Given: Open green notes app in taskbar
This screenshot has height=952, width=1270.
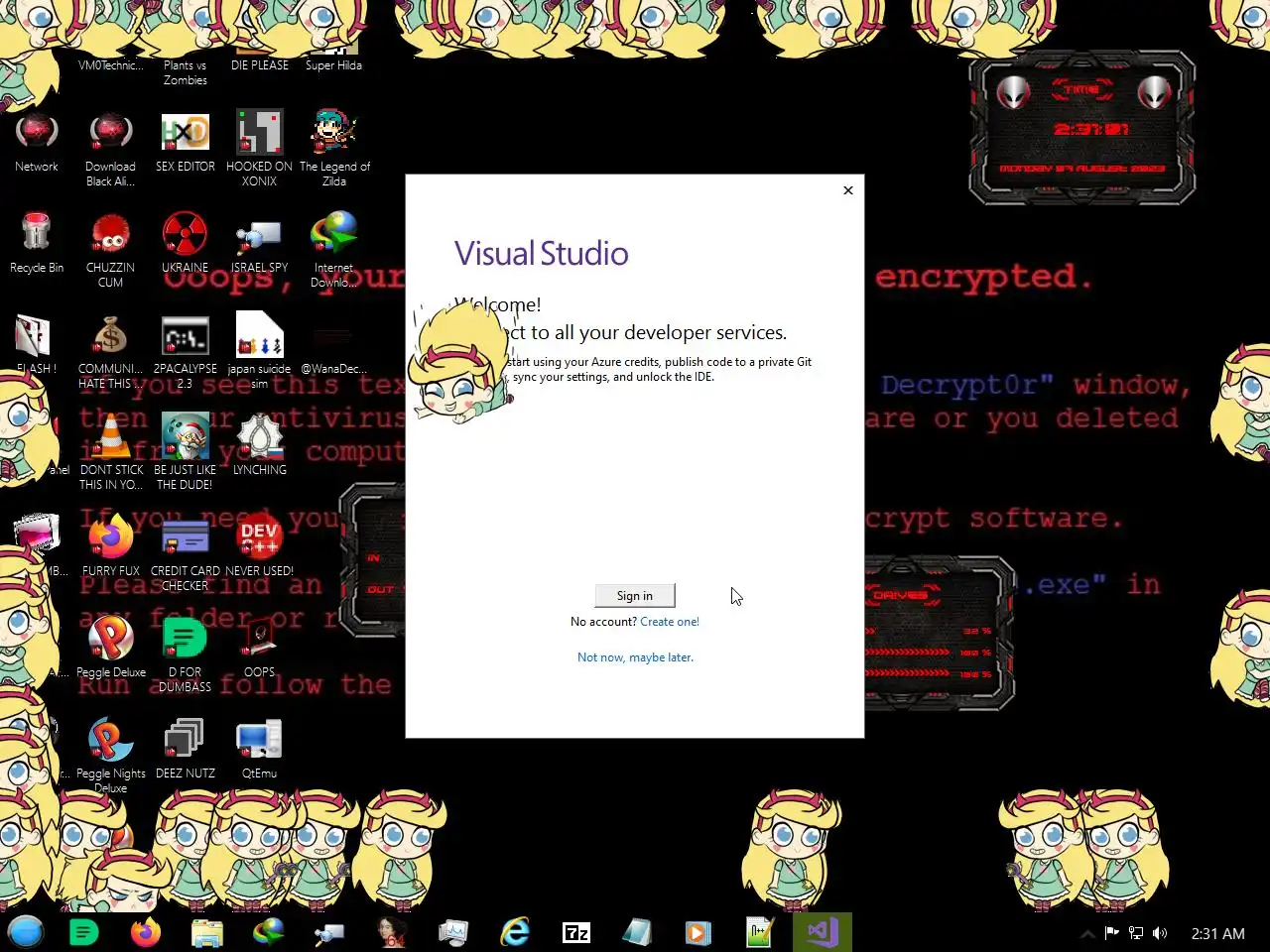Looking at the screenshot, I should tap(84, 932).
